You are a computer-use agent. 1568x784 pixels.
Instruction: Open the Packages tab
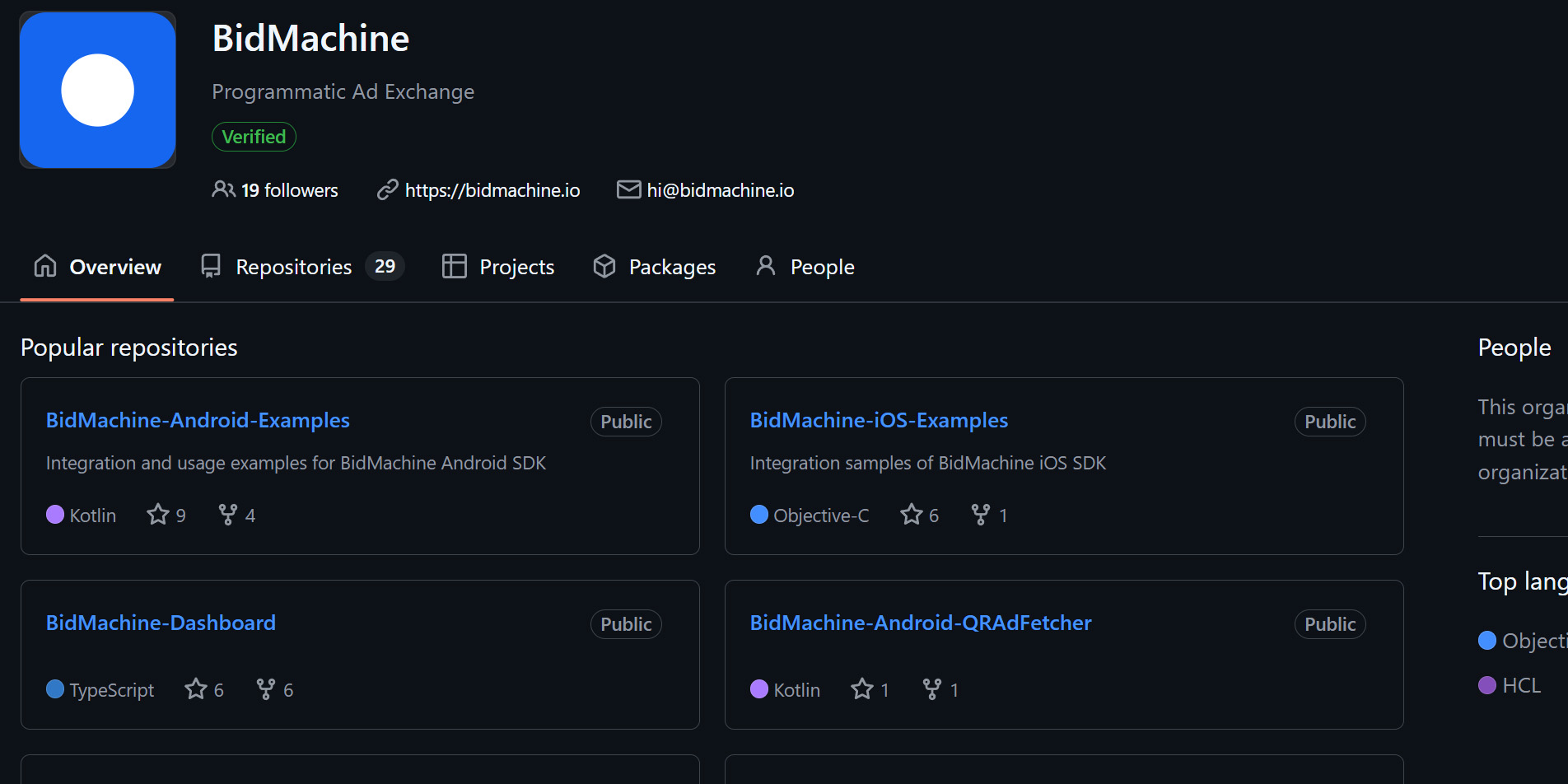tap(672, 265)
